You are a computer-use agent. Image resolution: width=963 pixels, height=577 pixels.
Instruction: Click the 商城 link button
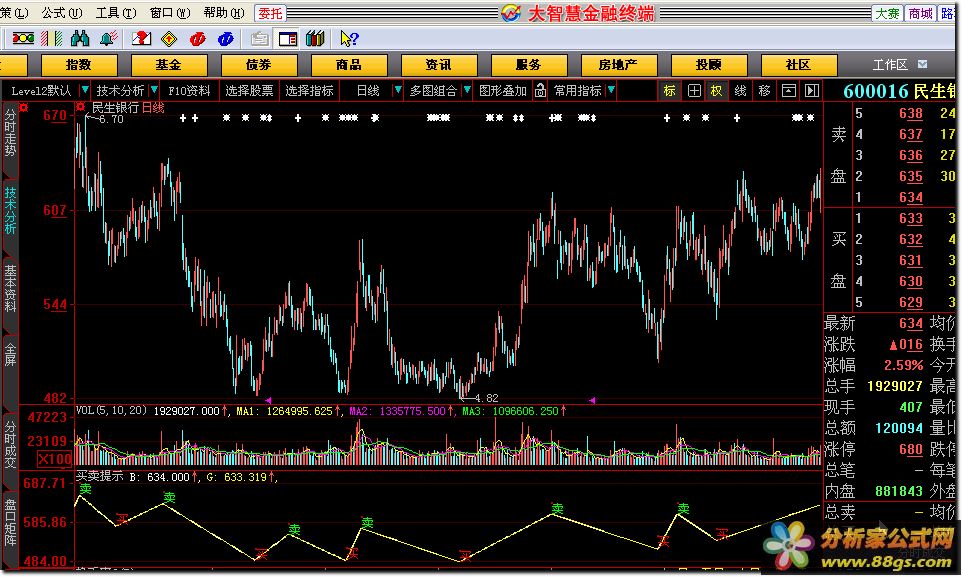(921, 13)
